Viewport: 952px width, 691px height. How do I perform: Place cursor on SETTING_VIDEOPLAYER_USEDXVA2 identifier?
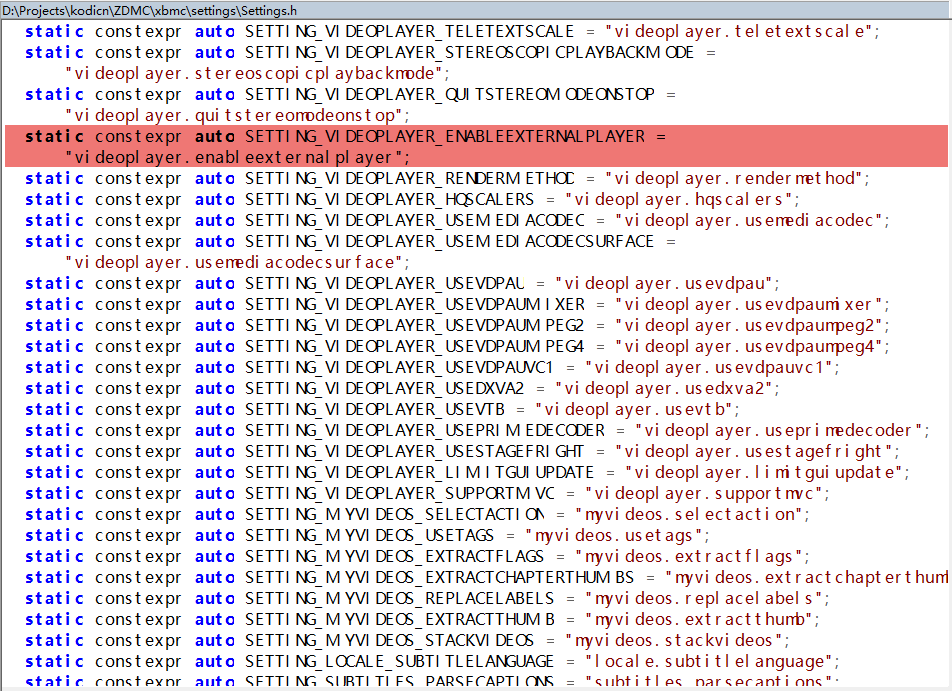point(390,388)
